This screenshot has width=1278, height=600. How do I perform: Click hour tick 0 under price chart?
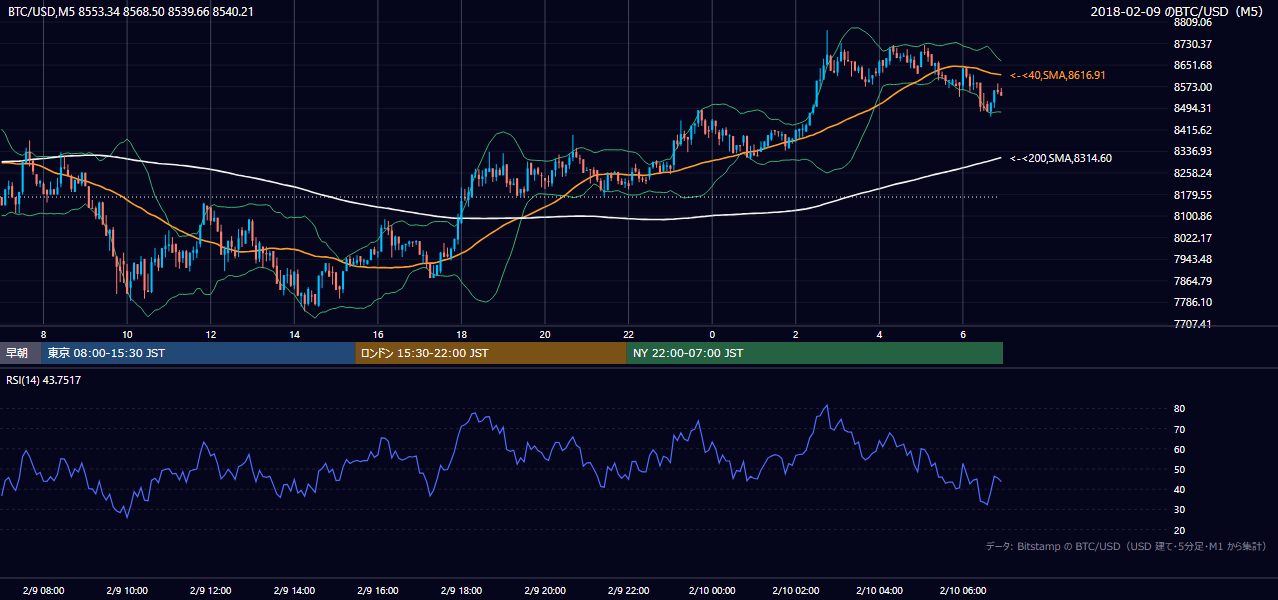(x=712, y=334)
